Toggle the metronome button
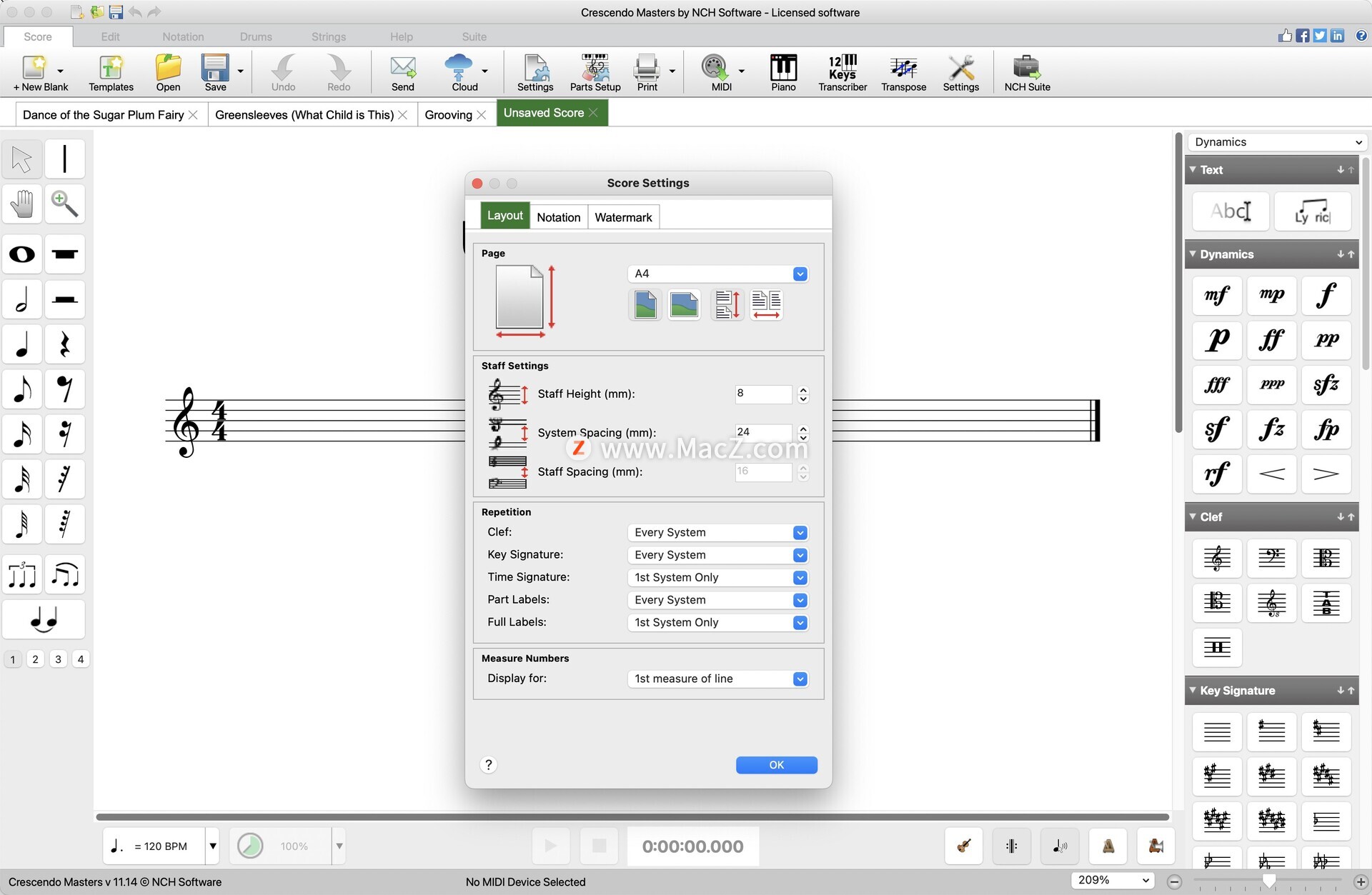Image resolution: width=1372 pixels, height=895 pixels. pos(1108,846)
